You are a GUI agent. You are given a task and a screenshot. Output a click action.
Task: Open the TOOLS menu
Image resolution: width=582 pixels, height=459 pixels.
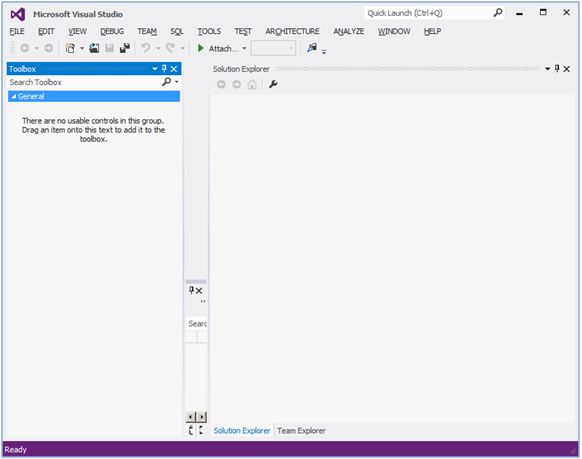[209, 32]
